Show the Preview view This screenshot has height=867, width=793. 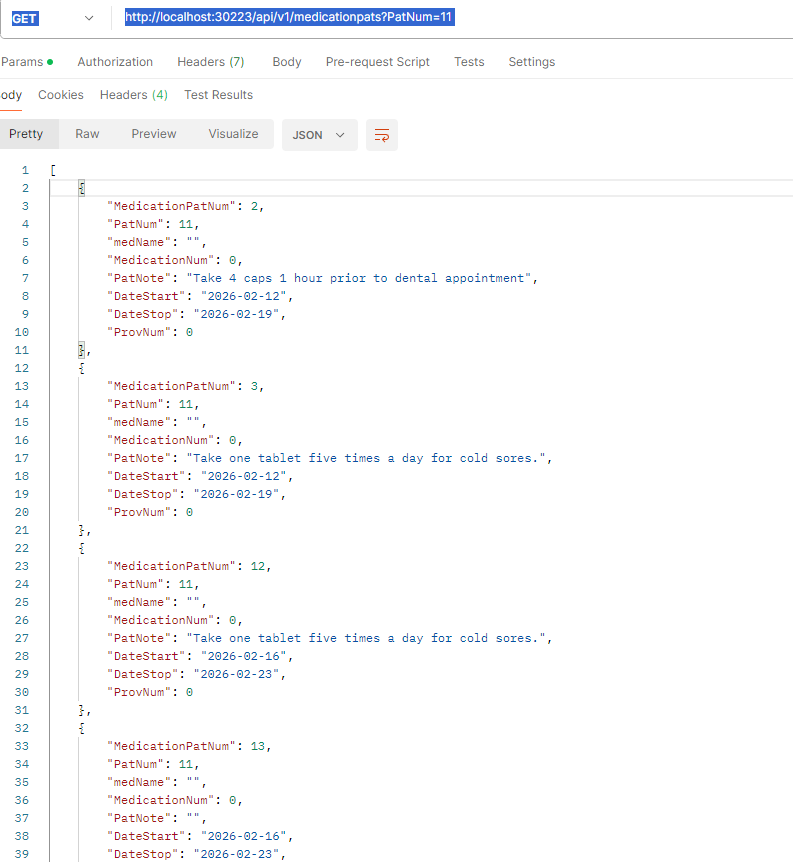(x=153, y=134)
